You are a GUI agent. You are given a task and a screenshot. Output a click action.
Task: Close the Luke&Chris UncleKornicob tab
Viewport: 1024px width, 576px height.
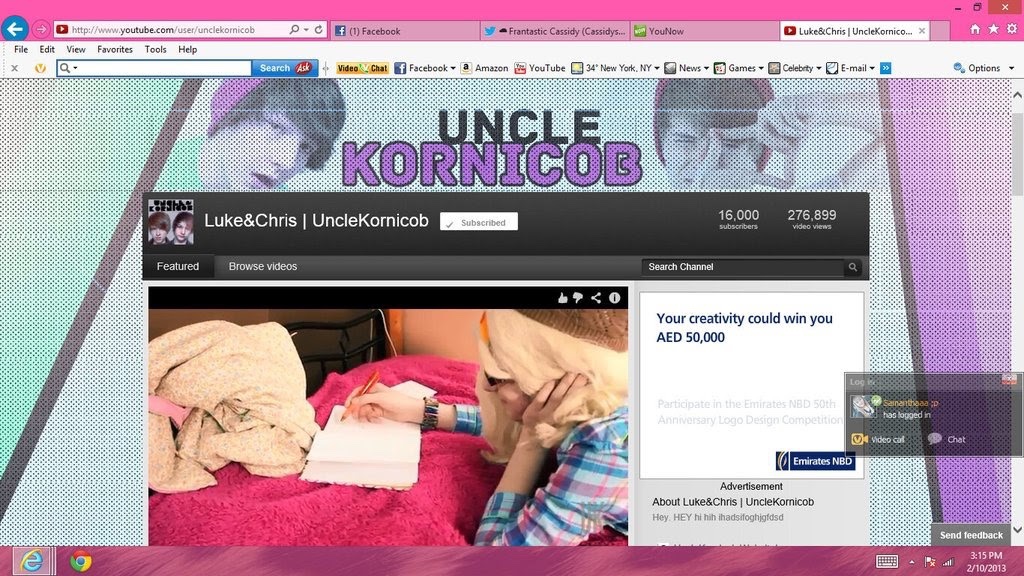[921, 31]
